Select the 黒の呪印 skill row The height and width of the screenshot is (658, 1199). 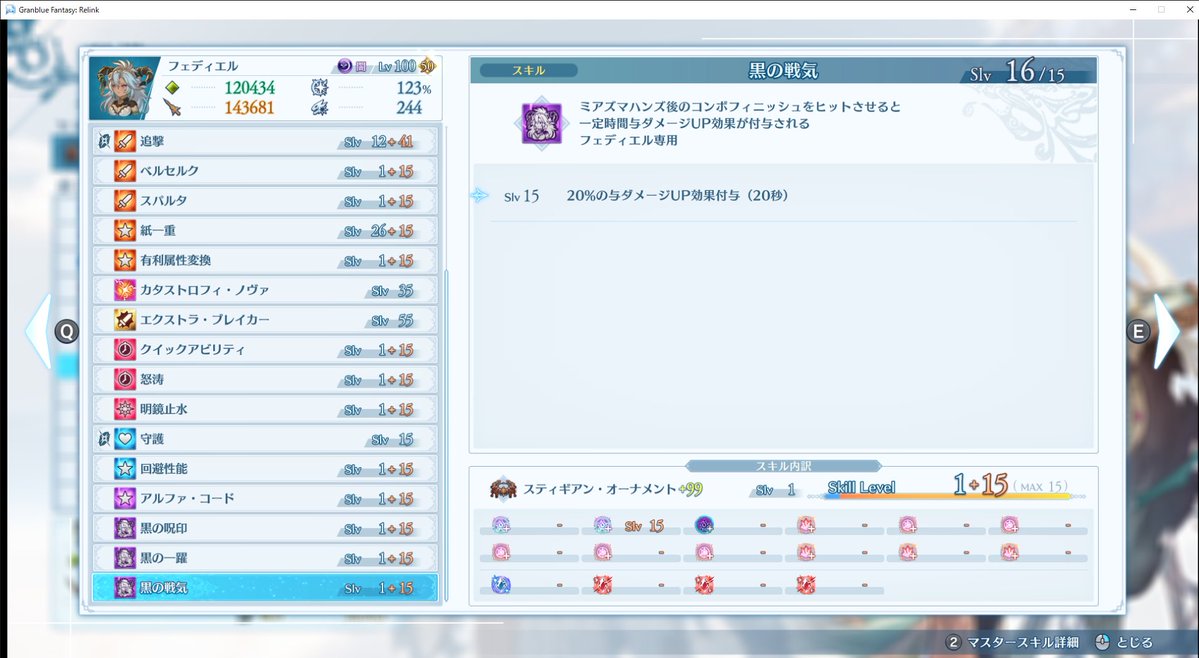(x=265, y=529)
